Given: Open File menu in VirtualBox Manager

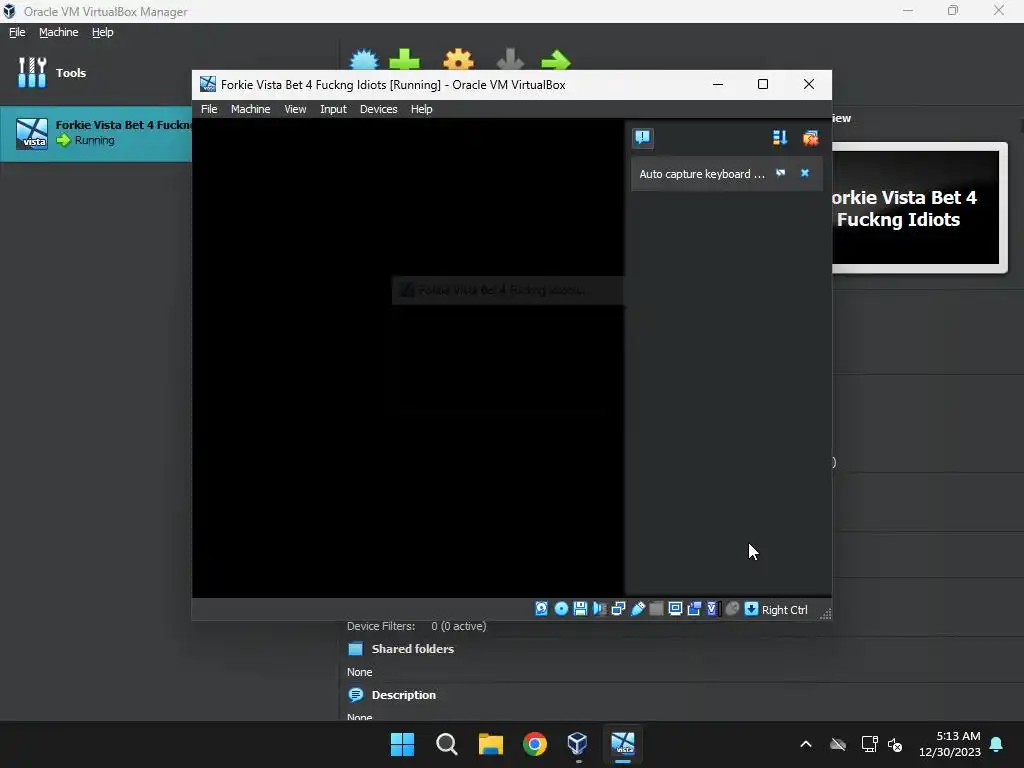Looking at the screenshot, I should (x=17, y=32).
